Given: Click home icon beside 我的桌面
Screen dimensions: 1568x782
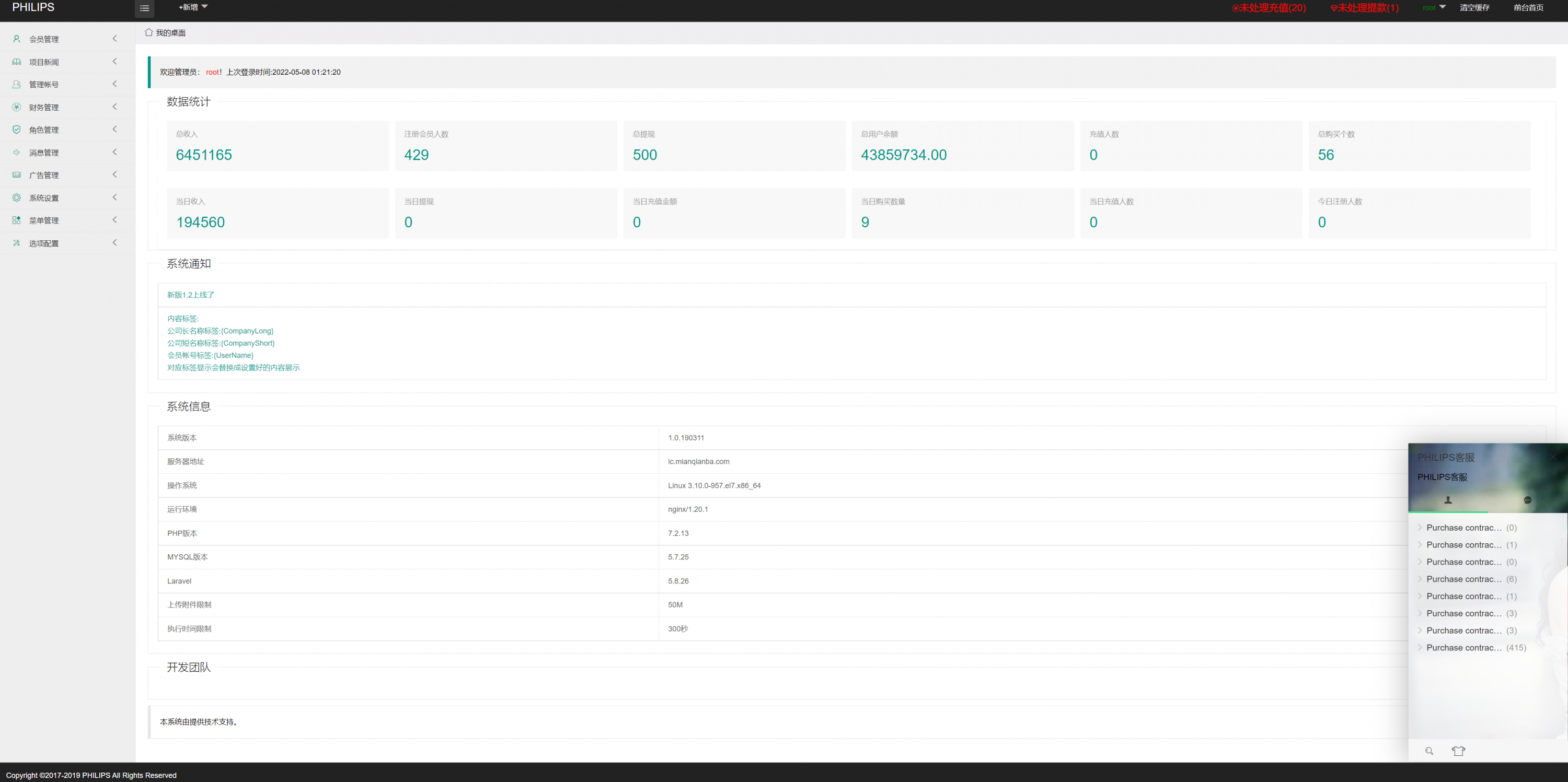Looking at the screenshot, I should pyautogui.click(x=148, y=32).
